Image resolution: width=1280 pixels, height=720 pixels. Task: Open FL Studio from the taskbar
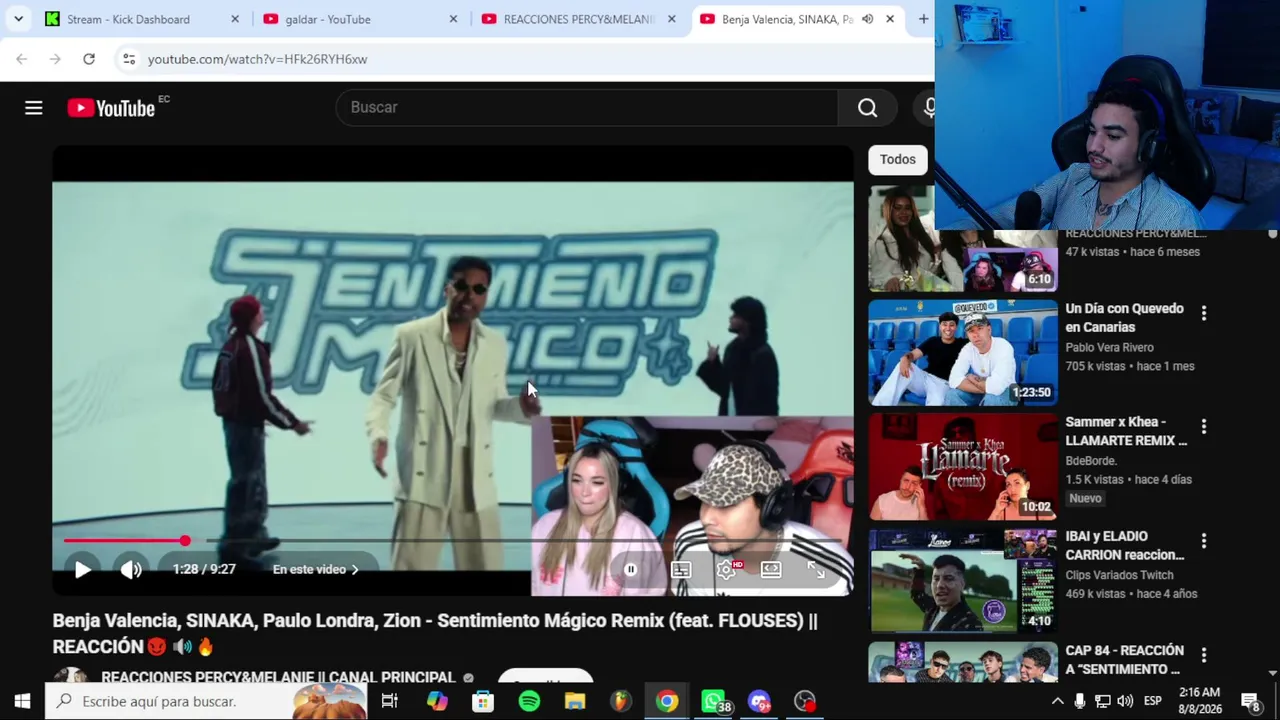(x=621, y=701)
